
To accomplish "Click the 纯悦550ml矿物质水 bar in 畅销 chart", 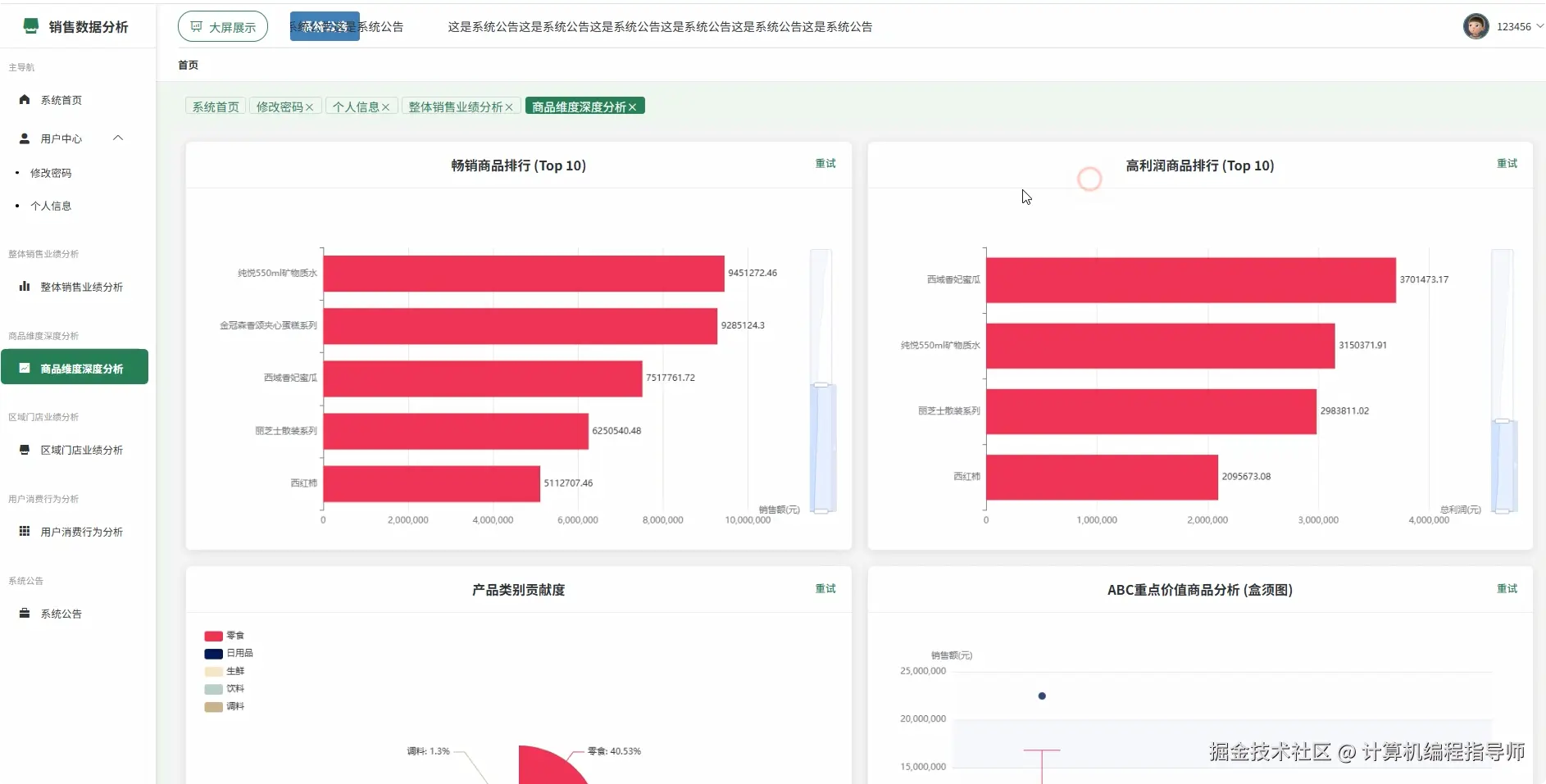I will (524, 274).
